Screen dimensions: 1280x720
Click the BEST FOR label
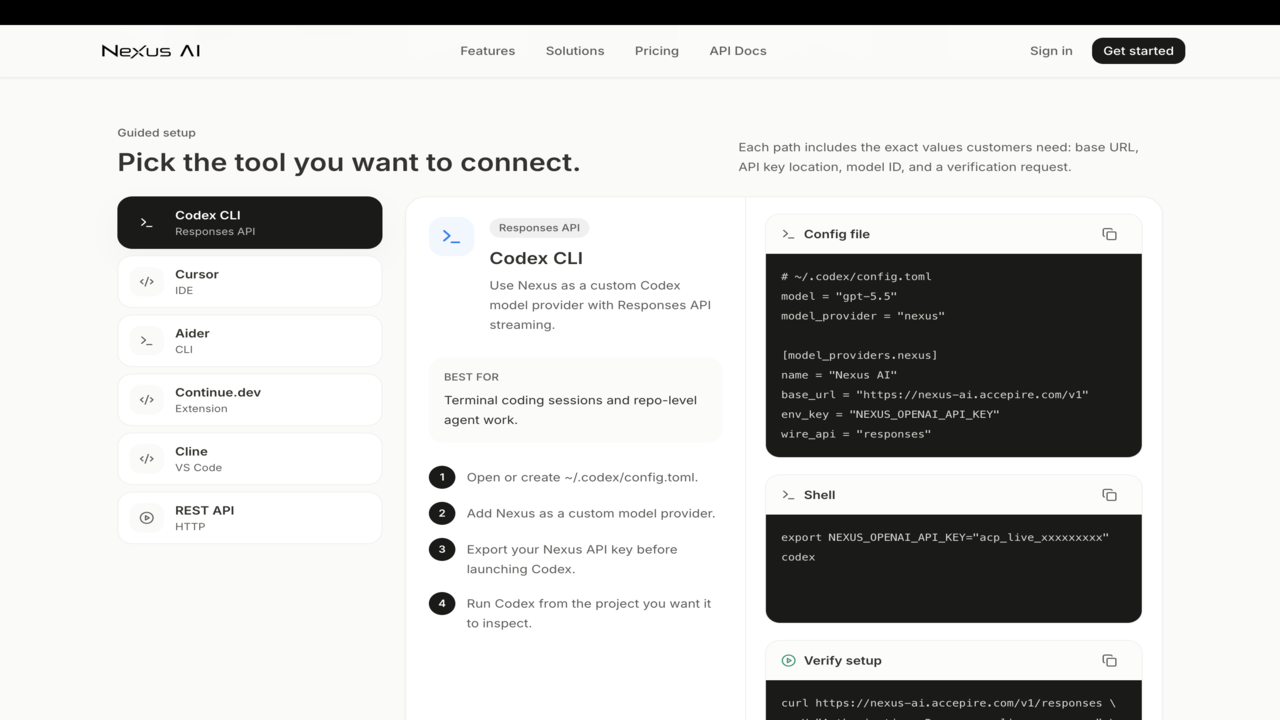(x=471, y=377)
